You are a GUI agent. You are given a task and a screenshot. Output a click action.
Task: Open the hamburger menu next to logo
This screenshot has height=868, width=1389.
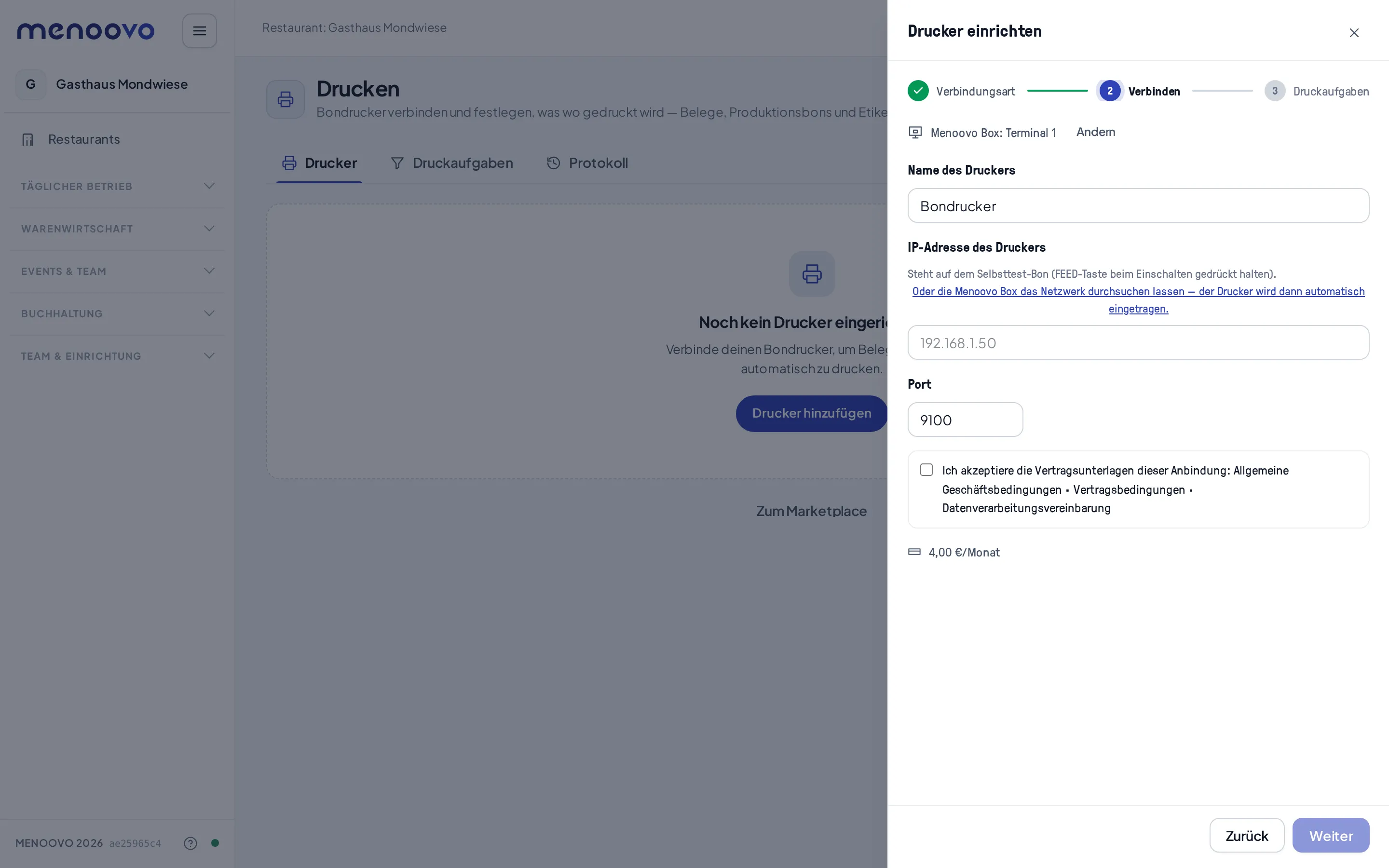199,31
